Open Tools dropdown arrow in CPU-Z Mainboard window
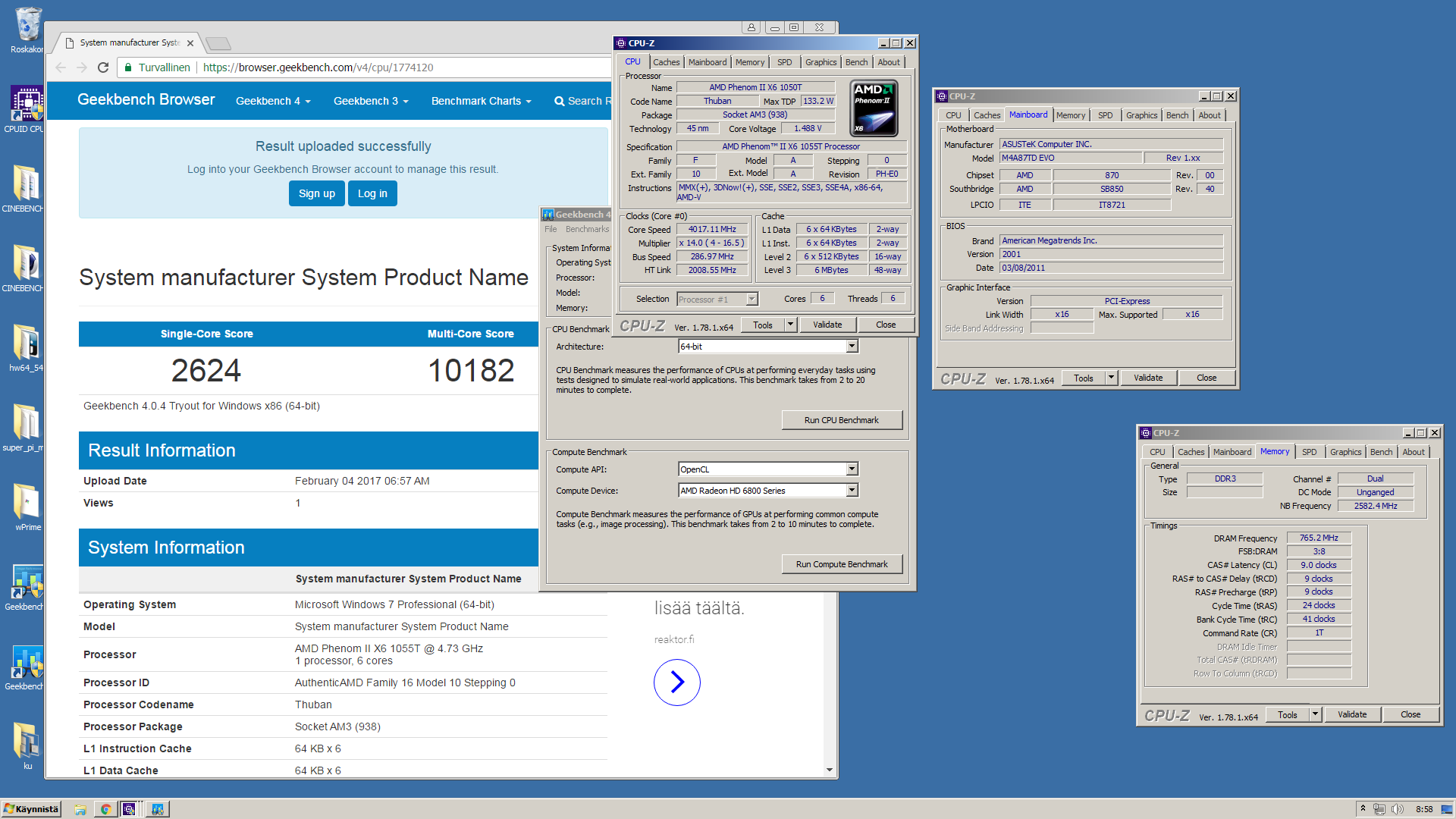 pyautogui.click(x=1111, y=378)
